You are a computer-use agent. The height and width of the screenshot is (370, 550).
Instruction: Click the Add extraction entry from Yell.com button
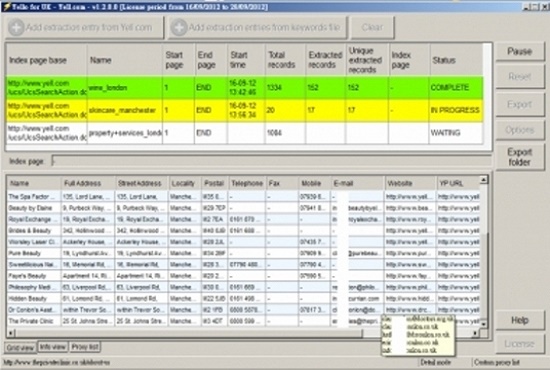[85, 27]
